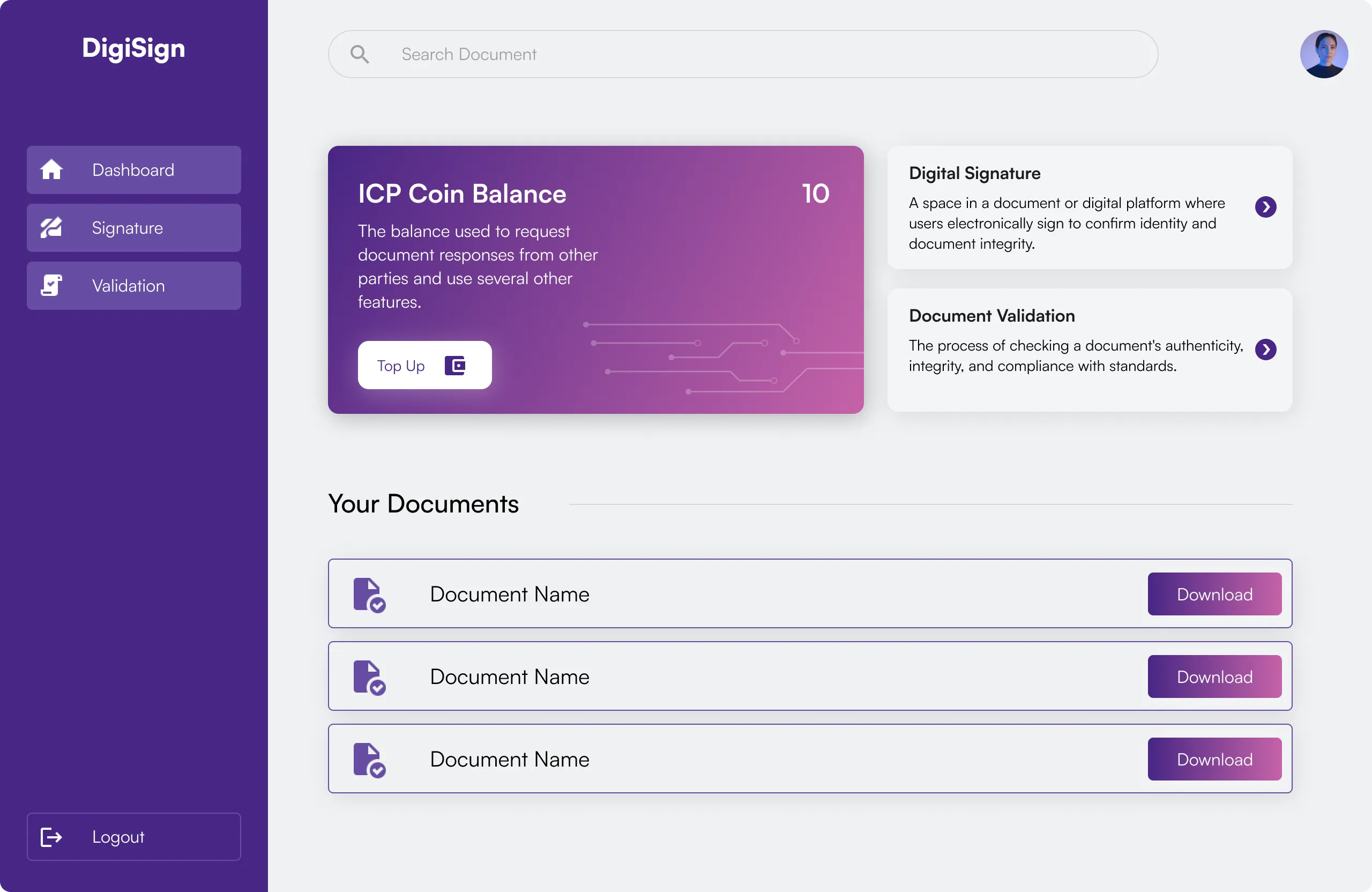Click the Logout button

tap(134, 837)
